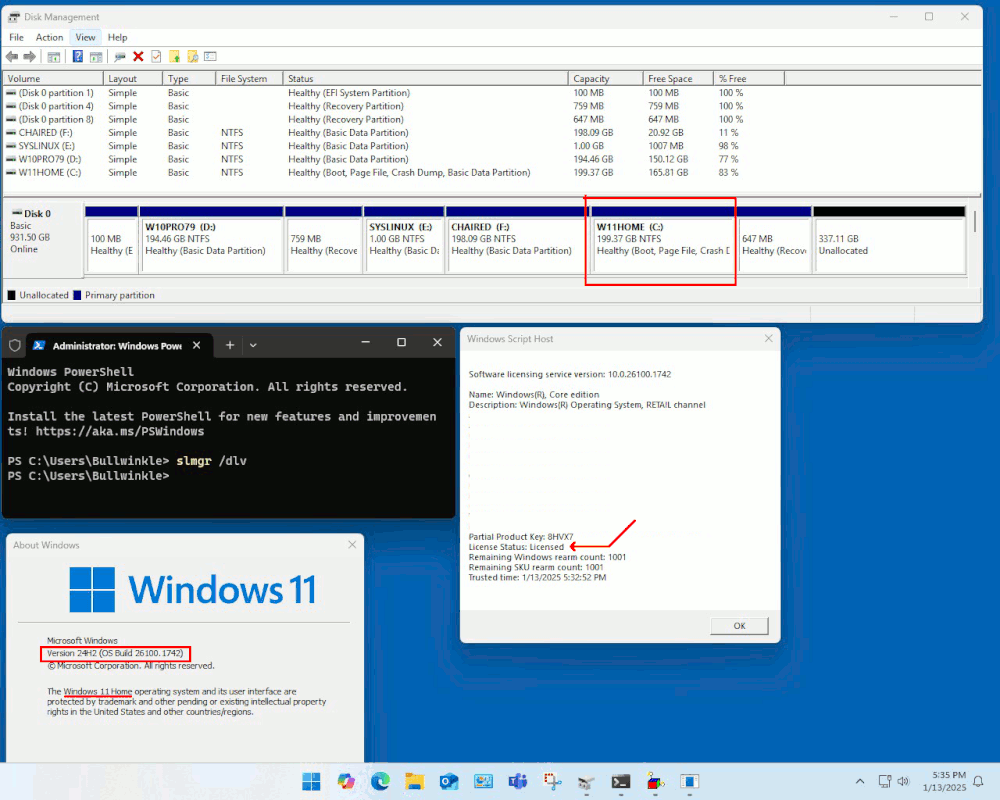Screen dimensions: 1000x800
Task: Click the volume speaker tray icon
Action: (903, 781)
